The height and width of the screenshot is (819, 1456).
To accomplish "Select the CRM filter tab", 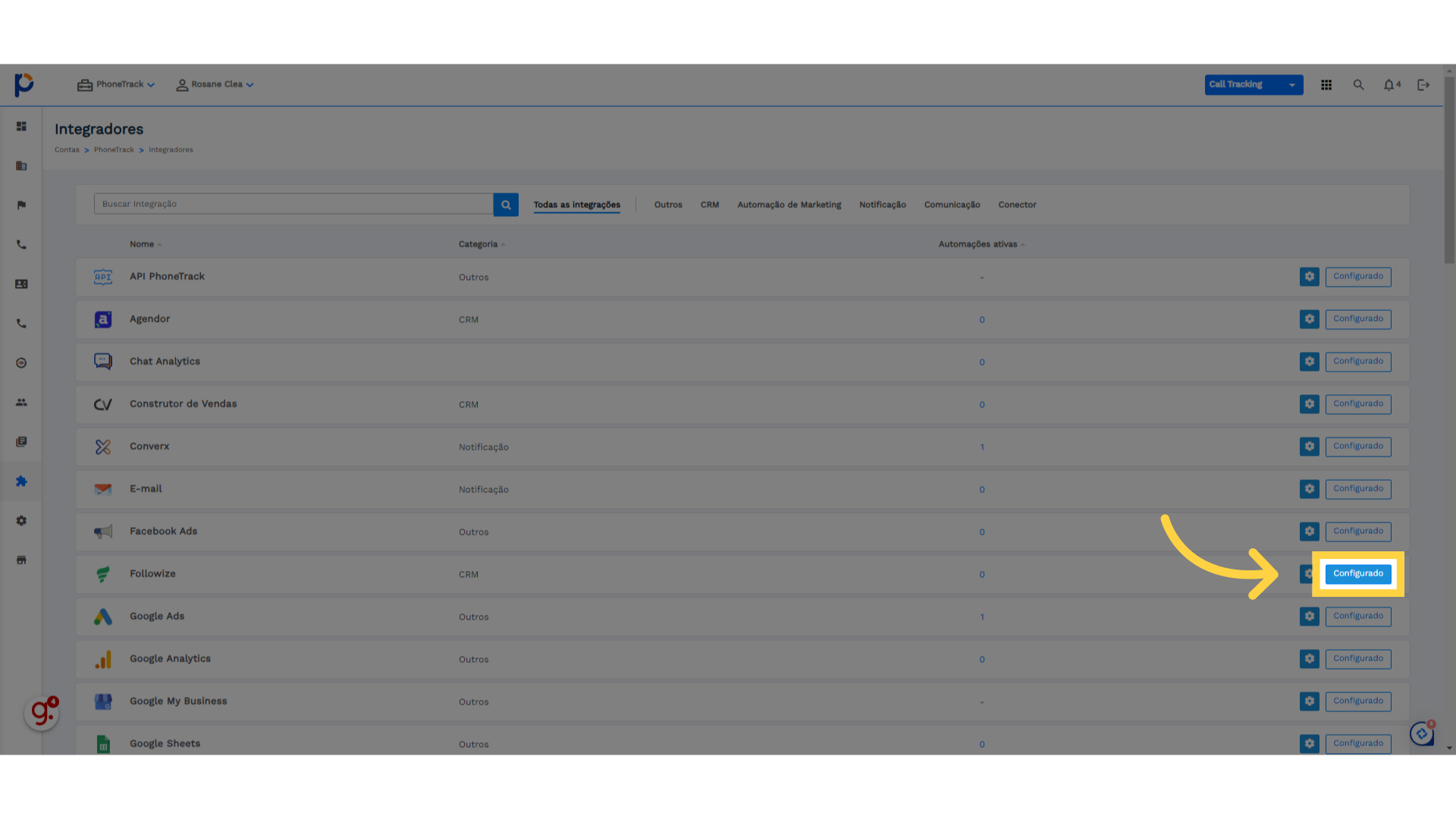I will point(710,205).
